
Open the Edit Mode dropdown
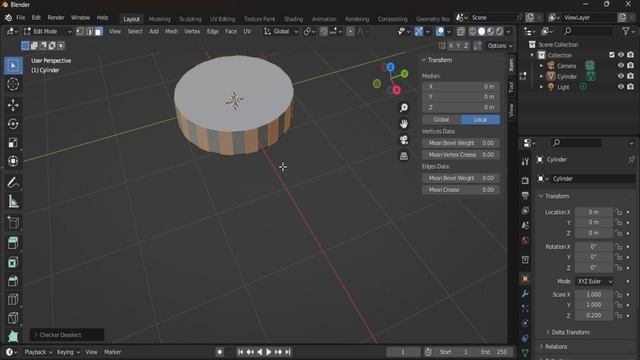pyautogui.click(x=47, y=31)
